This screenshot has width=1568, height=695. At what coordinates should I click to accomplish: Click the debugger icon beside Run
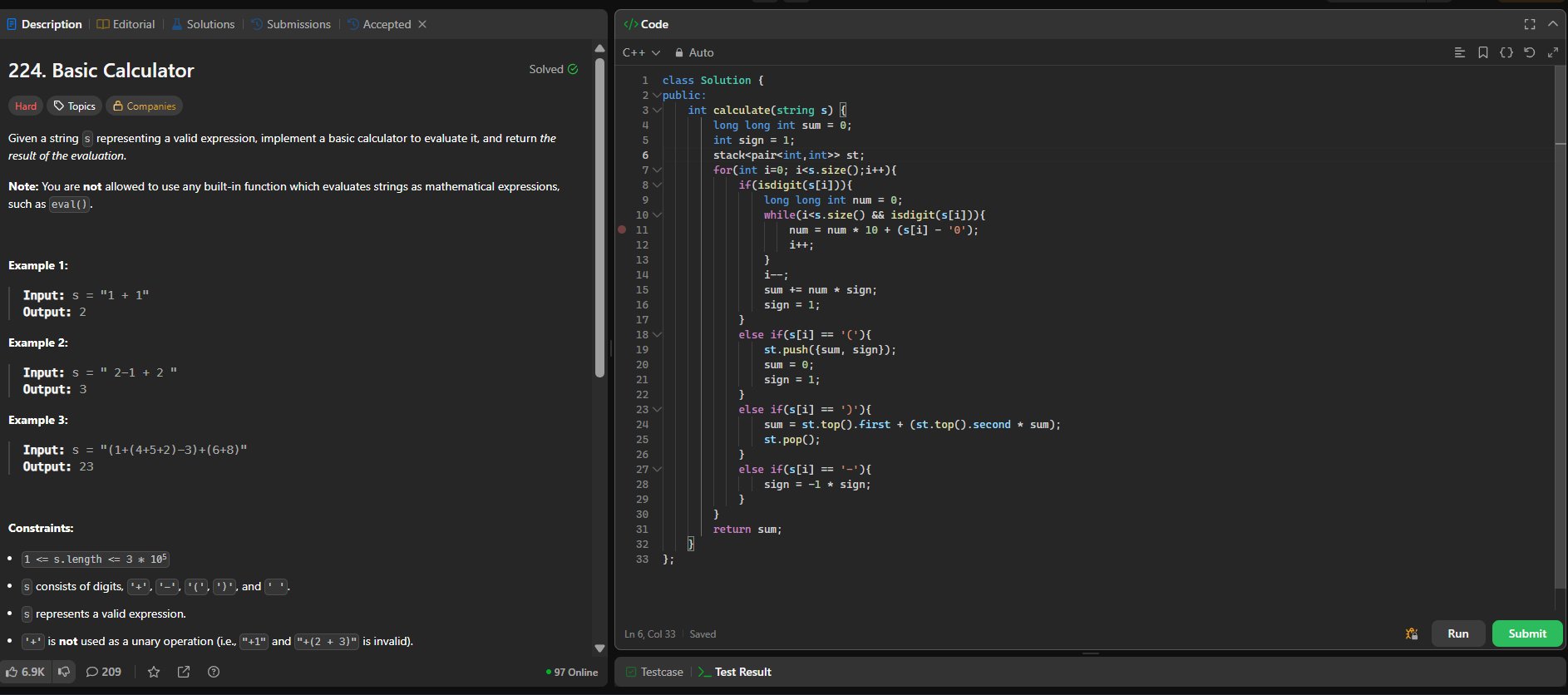[1411, 633]
